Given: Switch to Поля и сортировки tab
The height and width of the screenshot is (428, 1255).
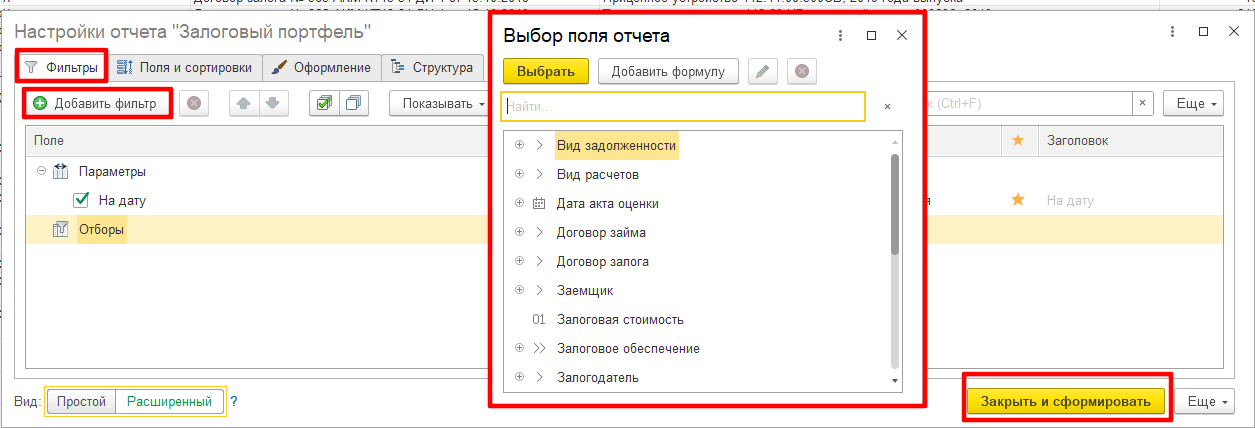Looking at the screenshot, I should [x=185, y=68].
